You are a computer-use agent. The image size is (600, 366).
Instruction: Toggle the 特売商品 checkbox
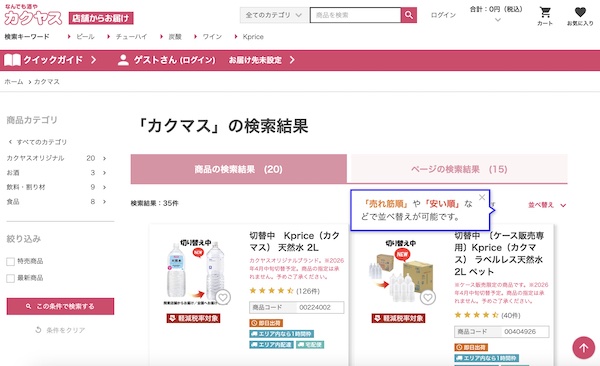coord(10,261)
